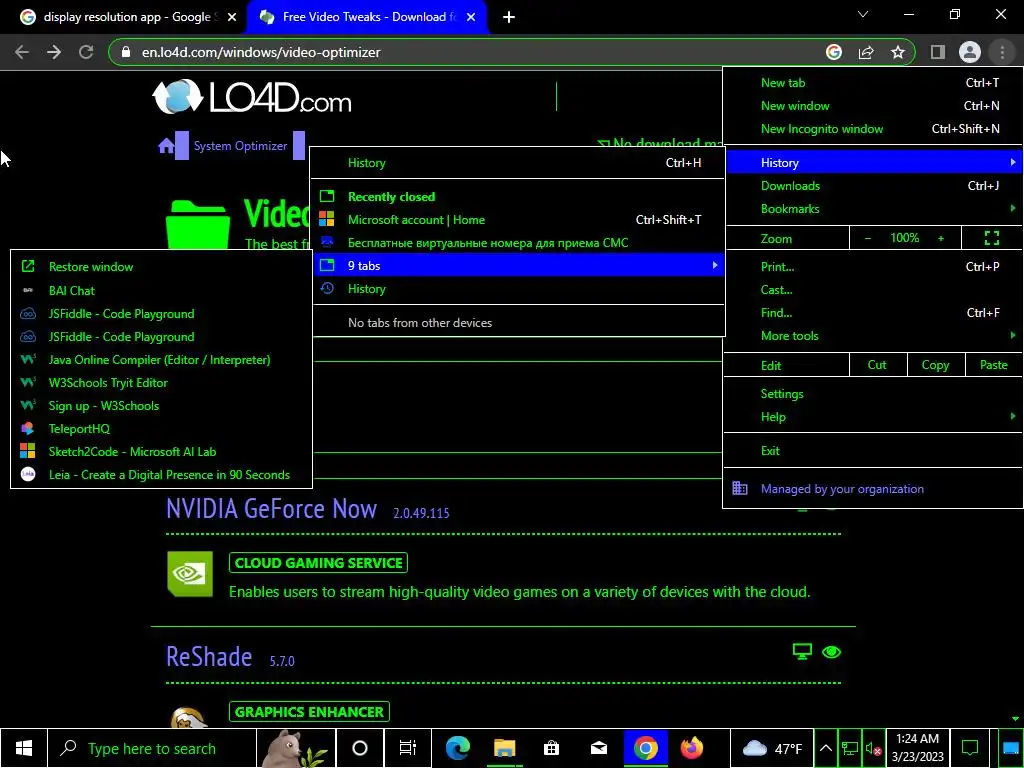The height and width of the screenshot is (768, 1024).
Task: Open the side panel icon
Action: click(938, 52)
